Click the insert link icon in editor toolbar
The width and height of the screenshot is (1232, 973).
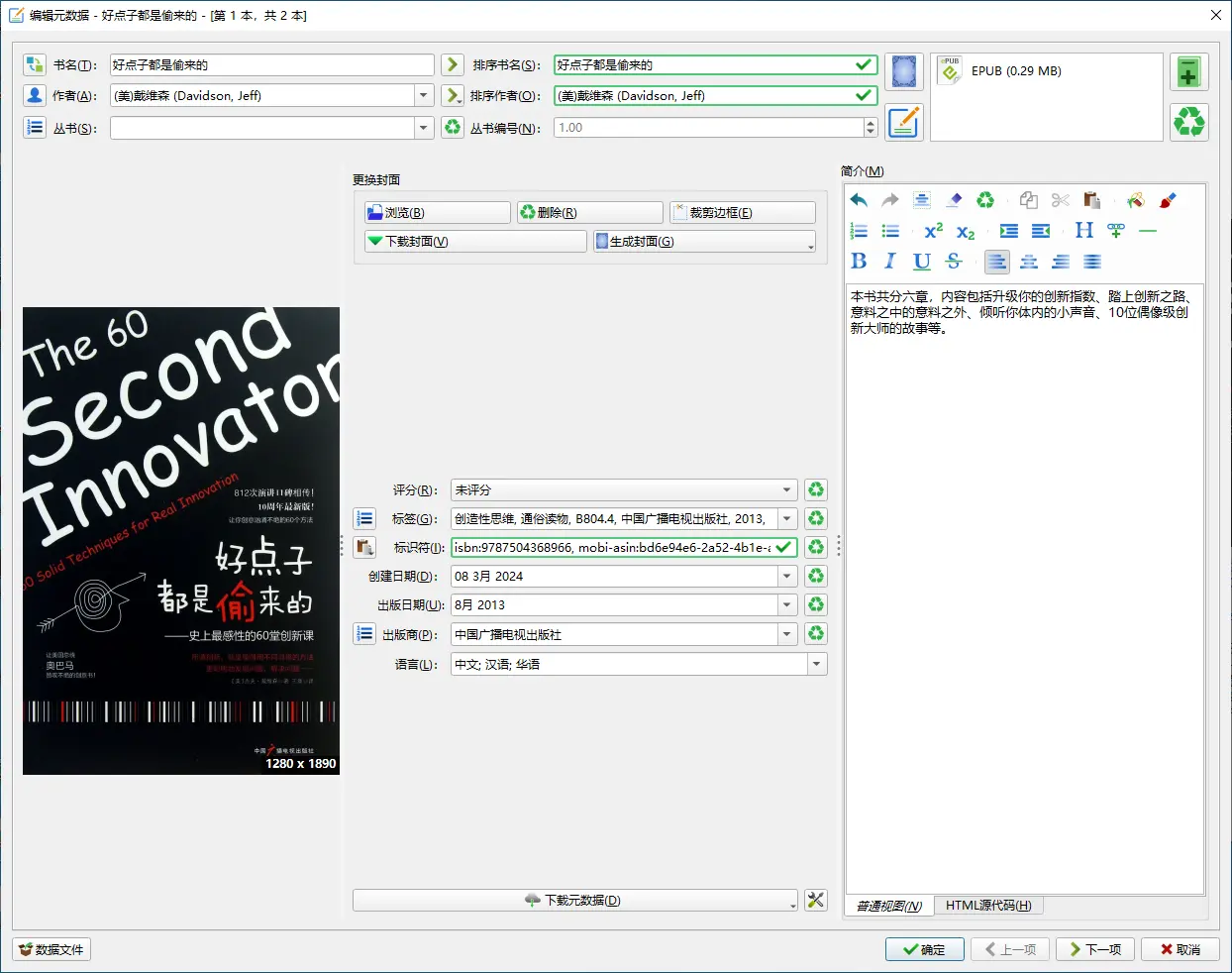pyautogui.click(x=1116, y=231)
